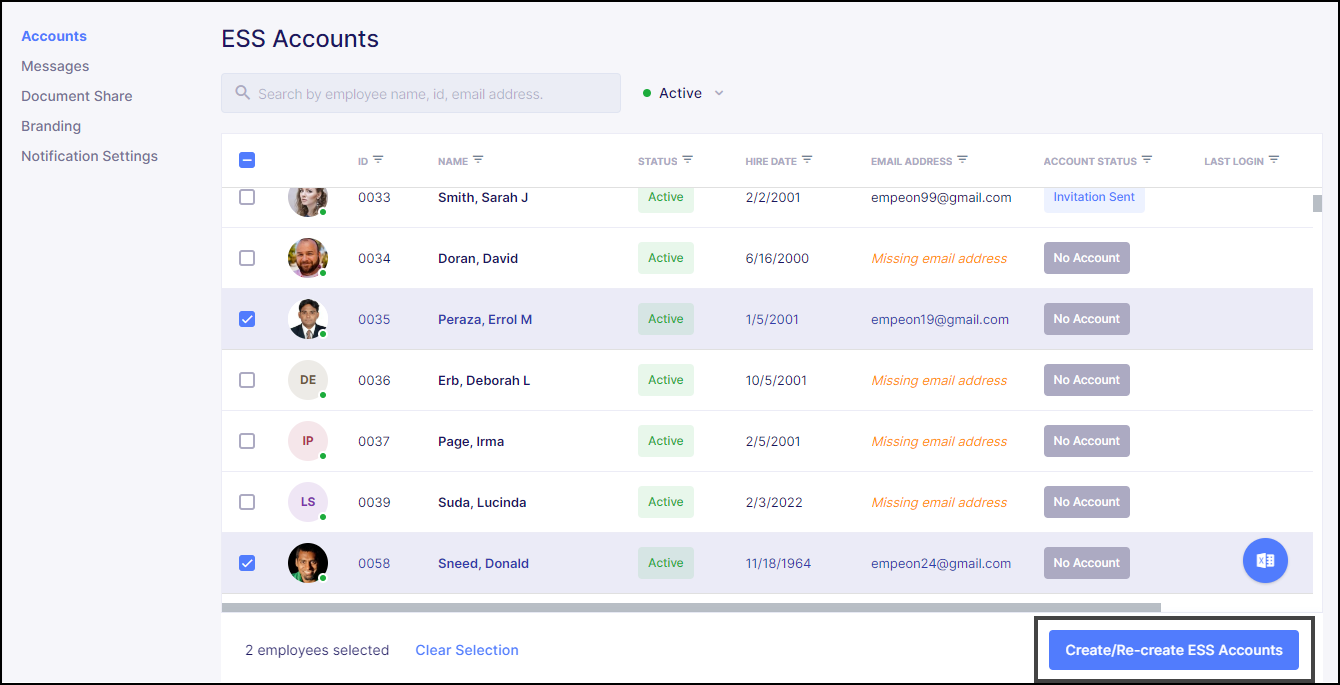Image resolution: width=1340 pixels, height=685 pixels.
Task: Click the Clear Selection link
Action: pyautogui.click(x=467, y=649)
